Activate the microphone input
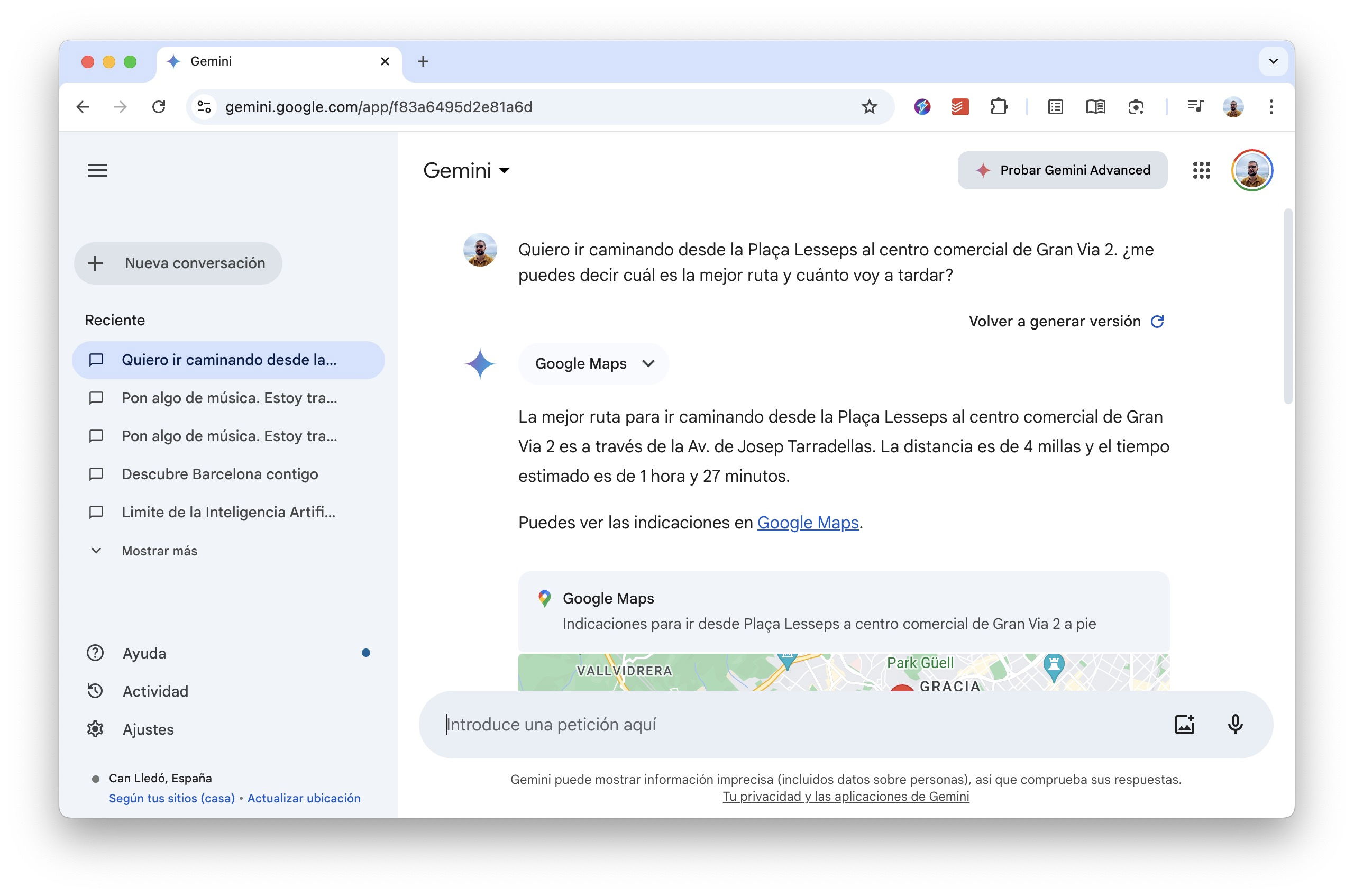 click(x=1235, y=725)
